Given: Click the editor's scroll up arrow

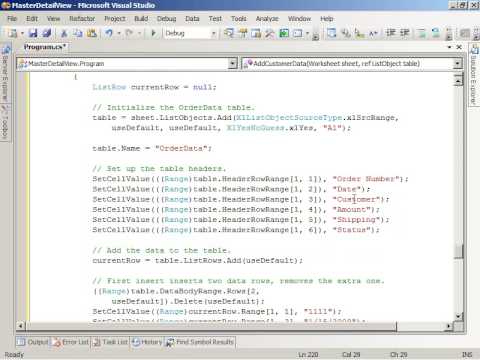Looking at the screenshot, I should [x=458, y=80].
